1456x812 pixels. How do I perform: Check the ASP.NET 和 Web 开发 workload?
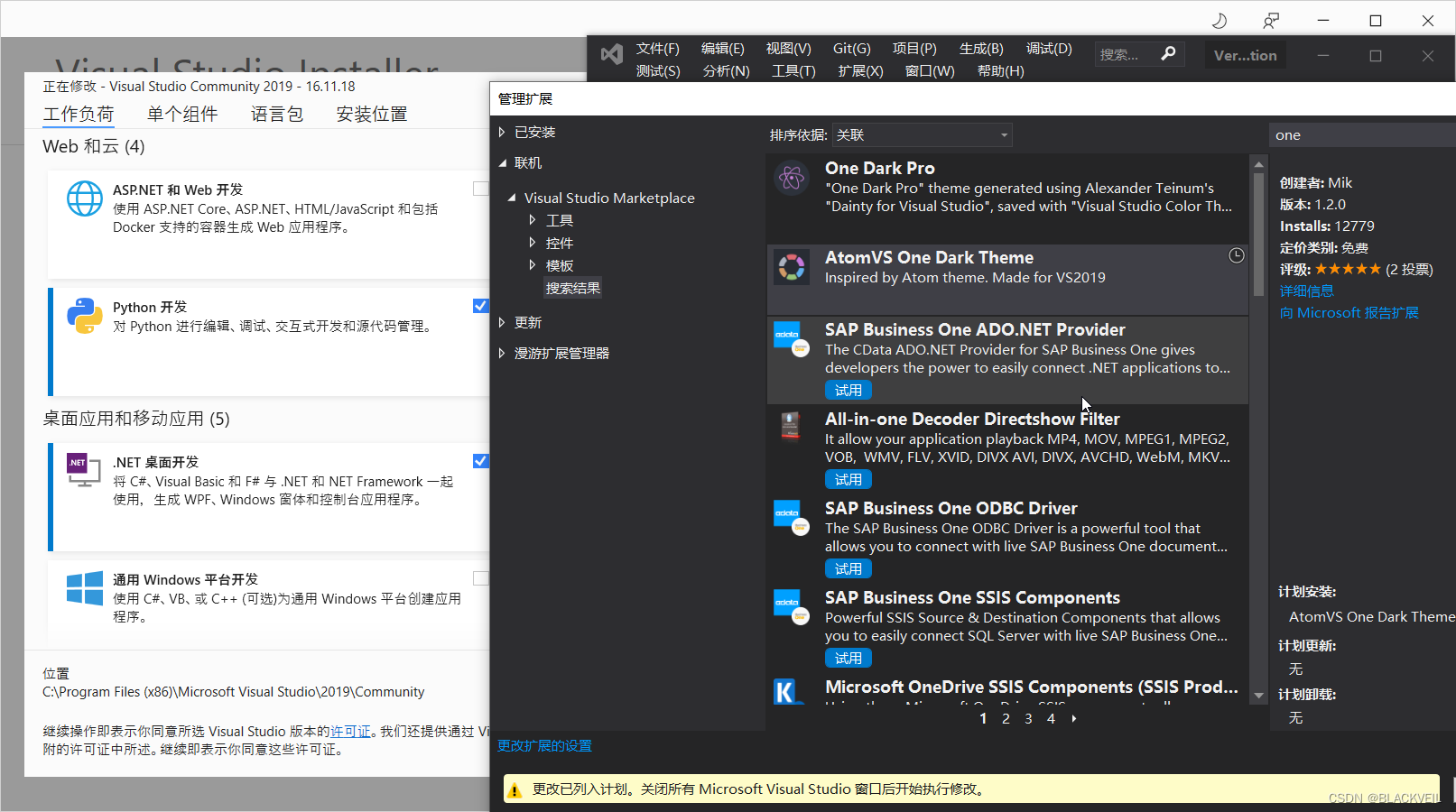(x=480, y=189)
